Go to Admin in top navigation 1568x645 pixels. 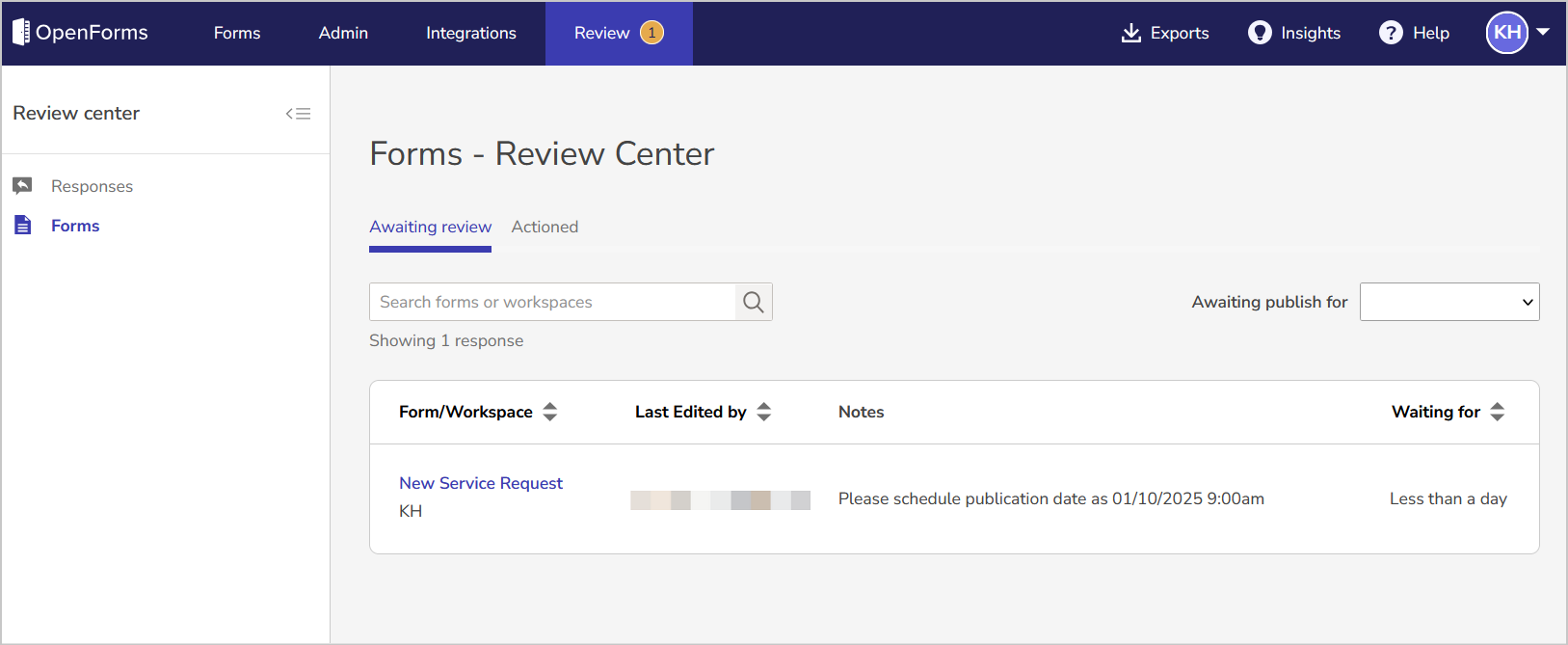point(343,33)
